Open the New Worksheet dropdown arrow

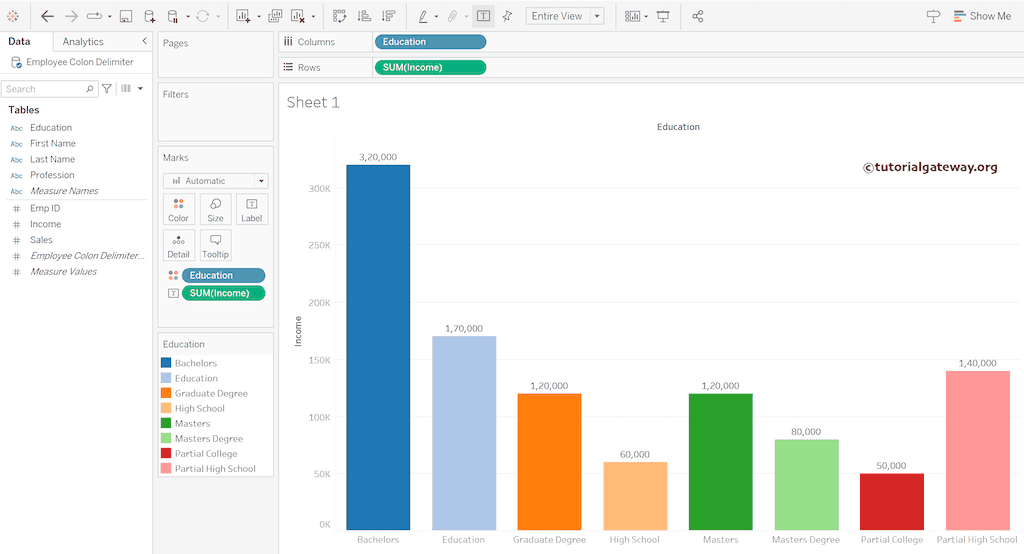(x=259, y=16)
